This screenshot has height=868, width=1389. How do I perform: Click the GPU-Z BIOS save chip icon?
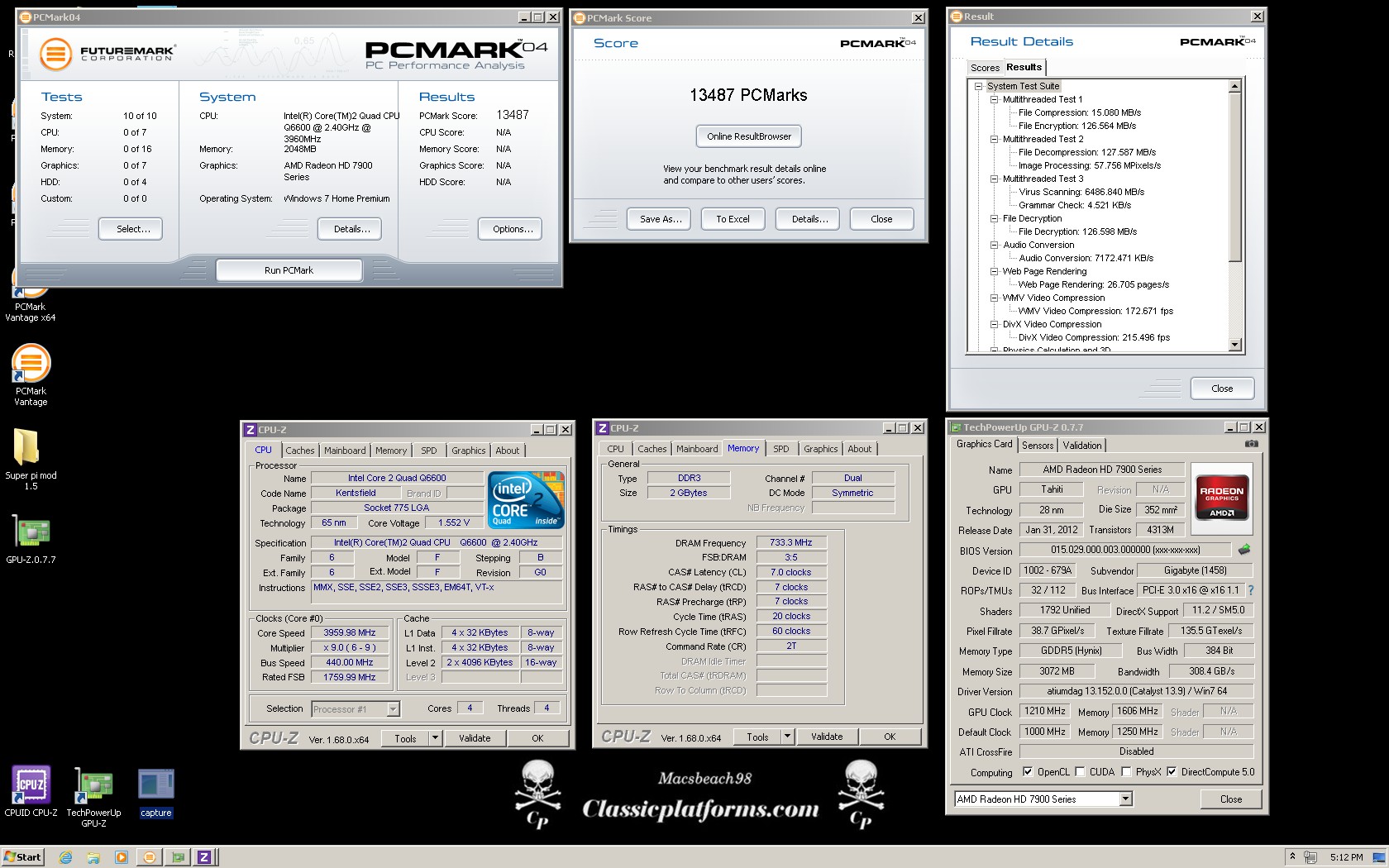[x=1243, y=549]
